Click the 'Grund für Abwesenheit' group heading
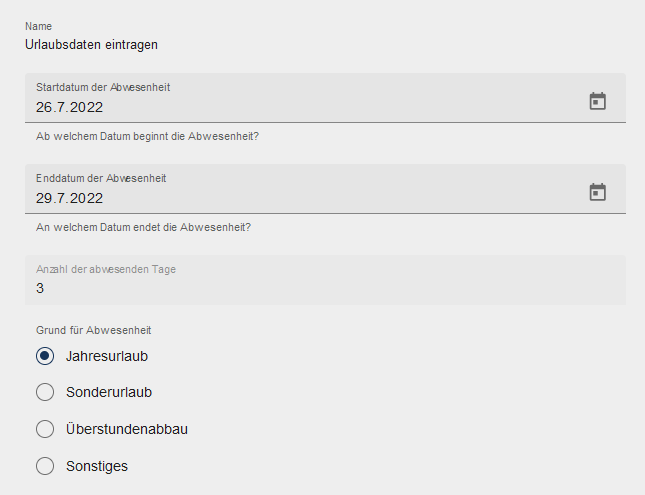The image size is (645, 495). [x=93, y=330]
